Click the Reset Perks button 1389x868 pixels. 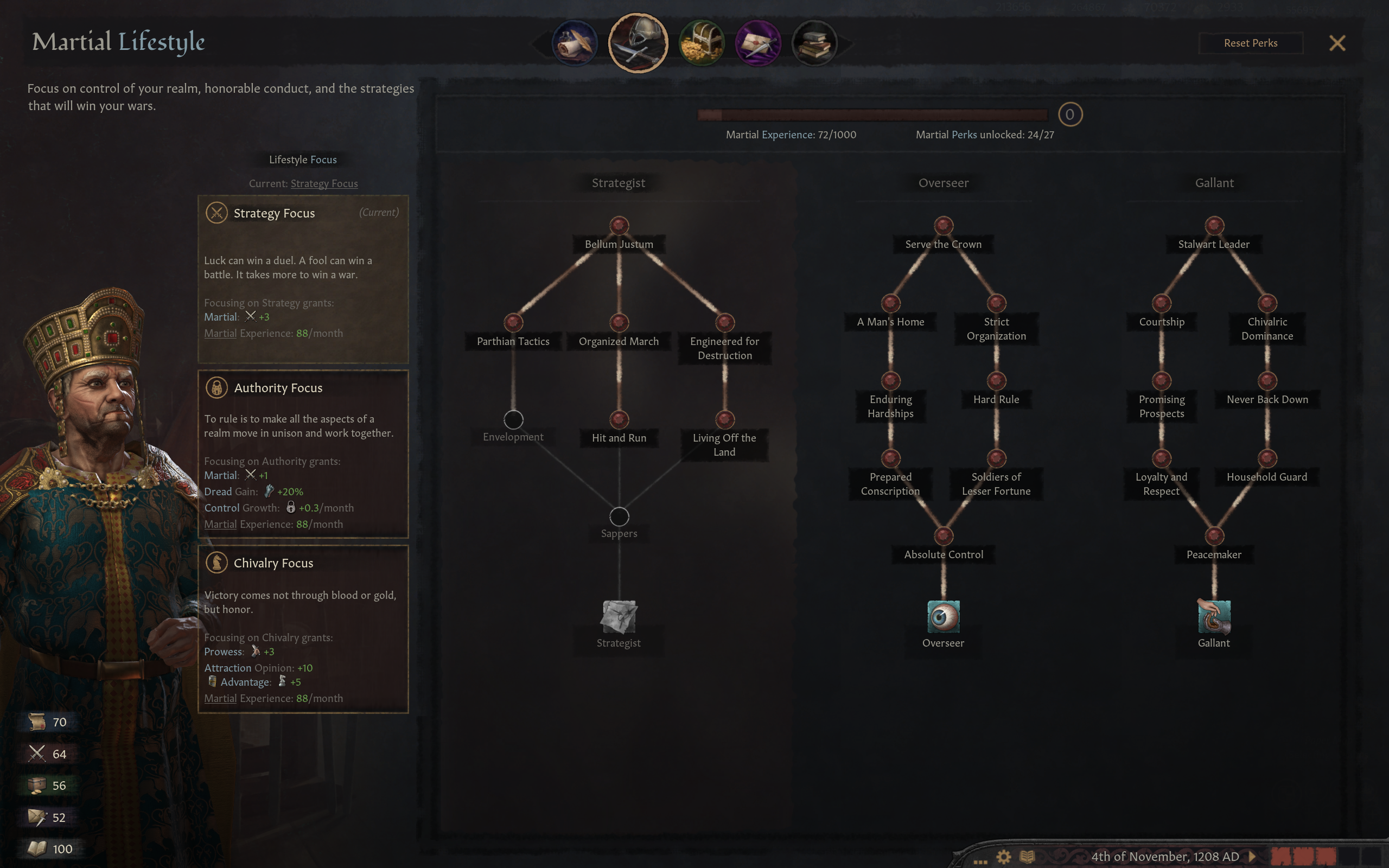pos(1251,43)
